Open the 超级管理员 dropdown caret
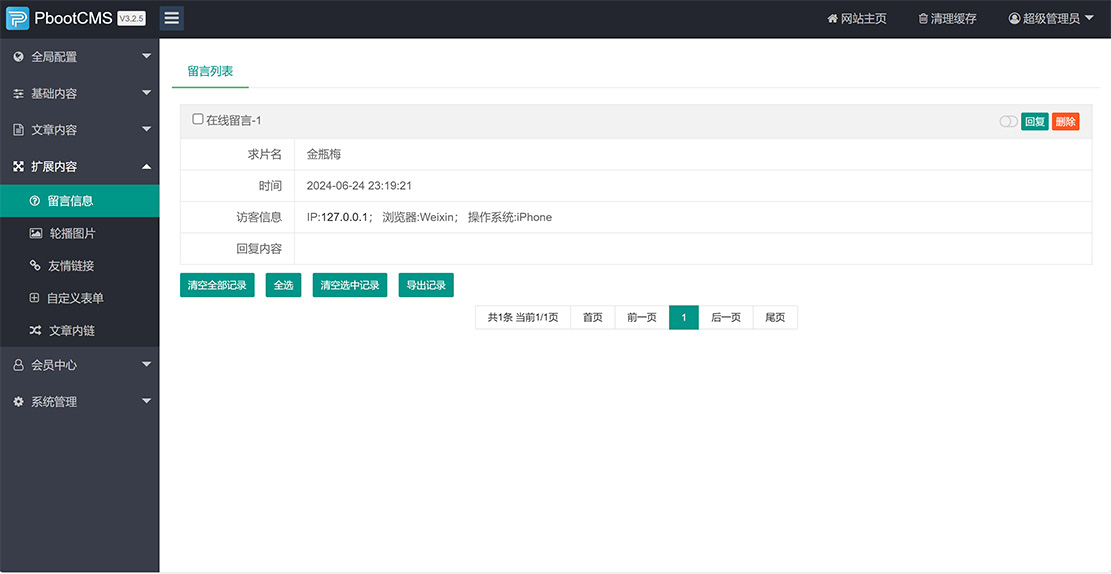Viewport: 1111px width, 574px height. pos(1089,18)
